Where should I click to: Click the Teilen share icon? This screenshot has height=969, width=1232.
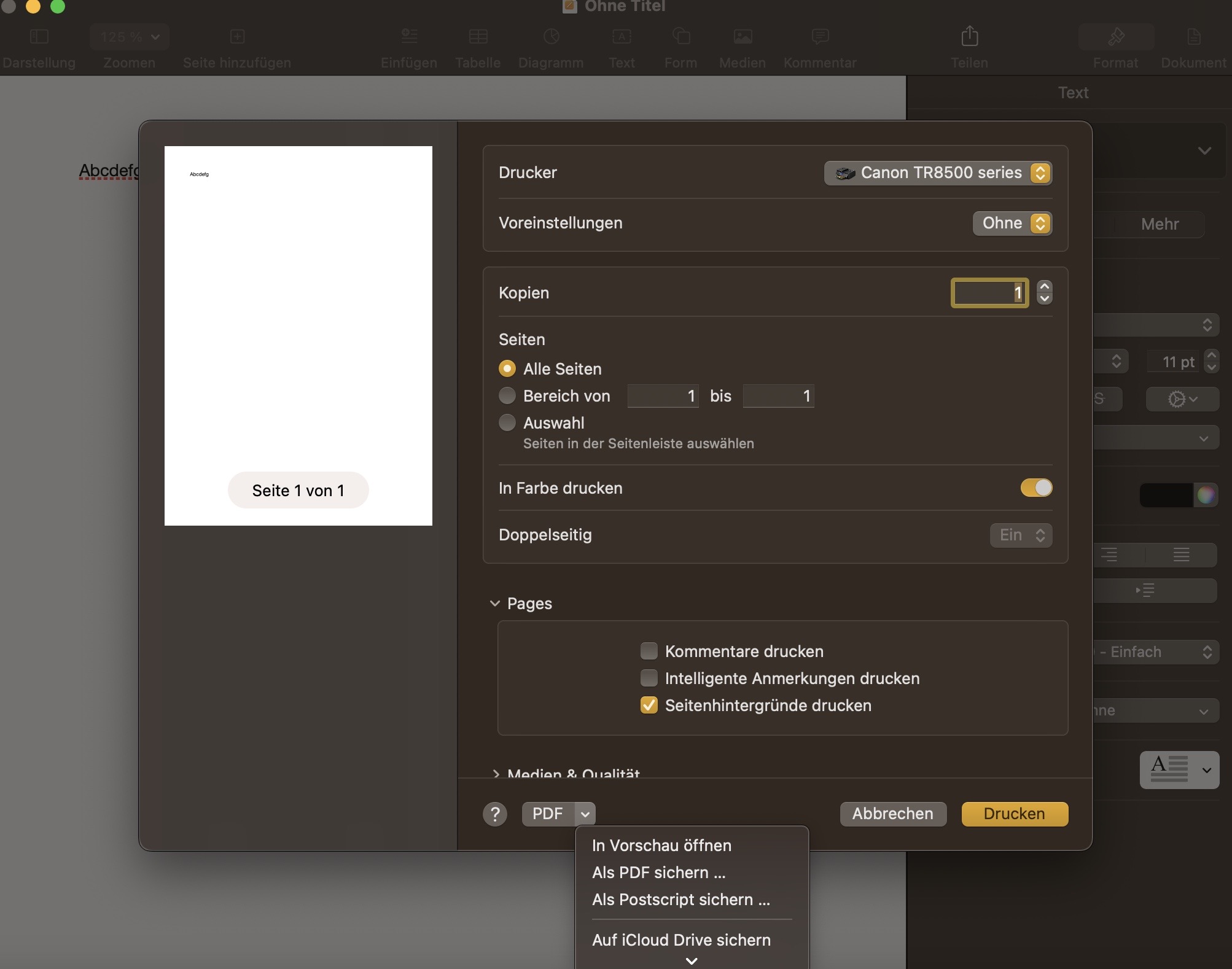point(969,37)
